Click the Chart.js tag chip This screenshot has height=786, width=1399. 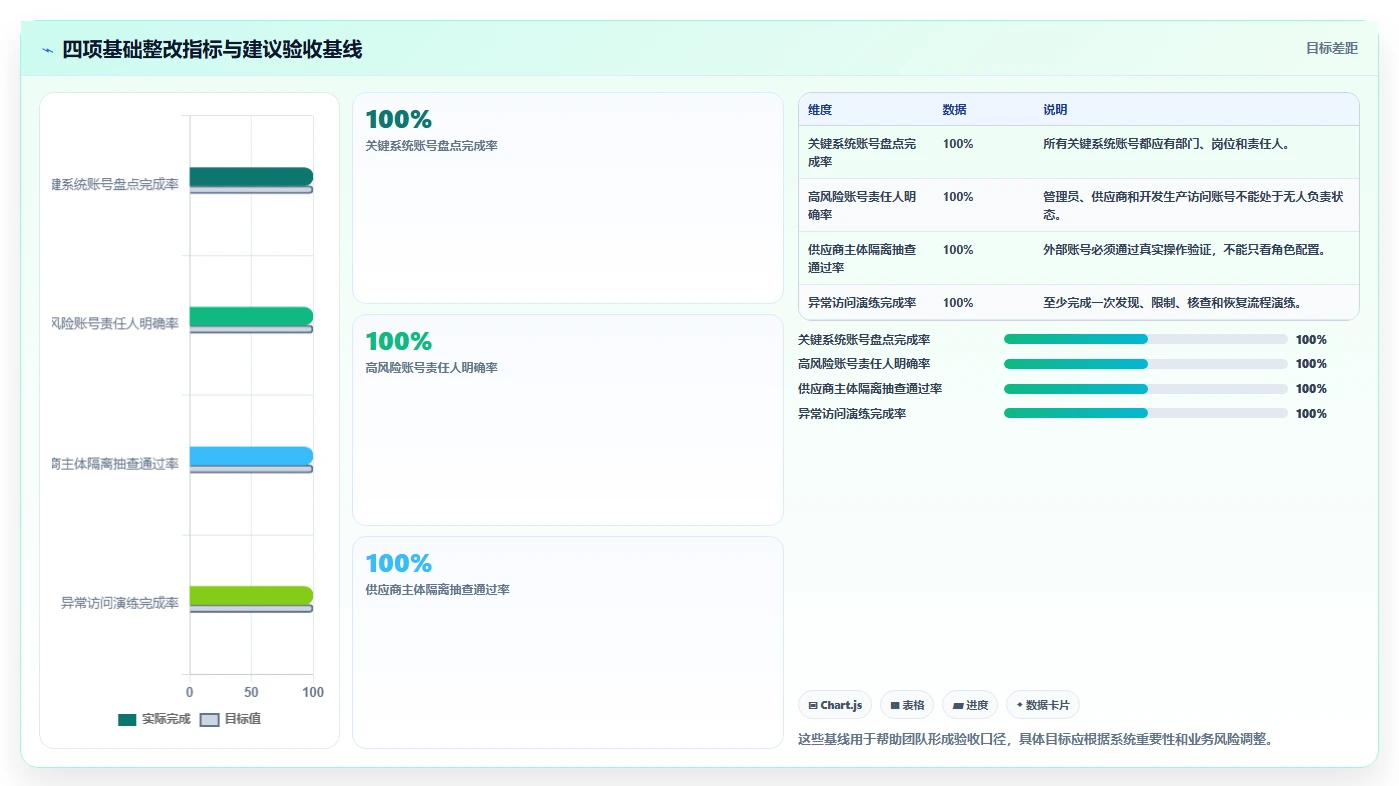click(835, 705)
